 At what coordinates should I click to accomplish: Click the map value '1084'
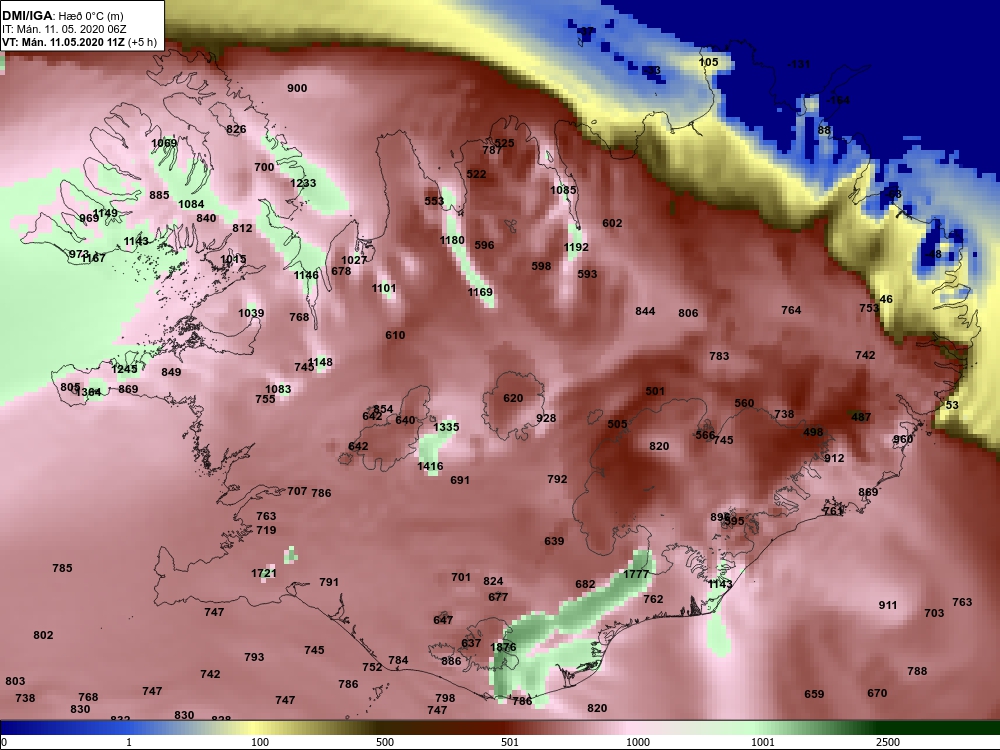pos(191,204)
